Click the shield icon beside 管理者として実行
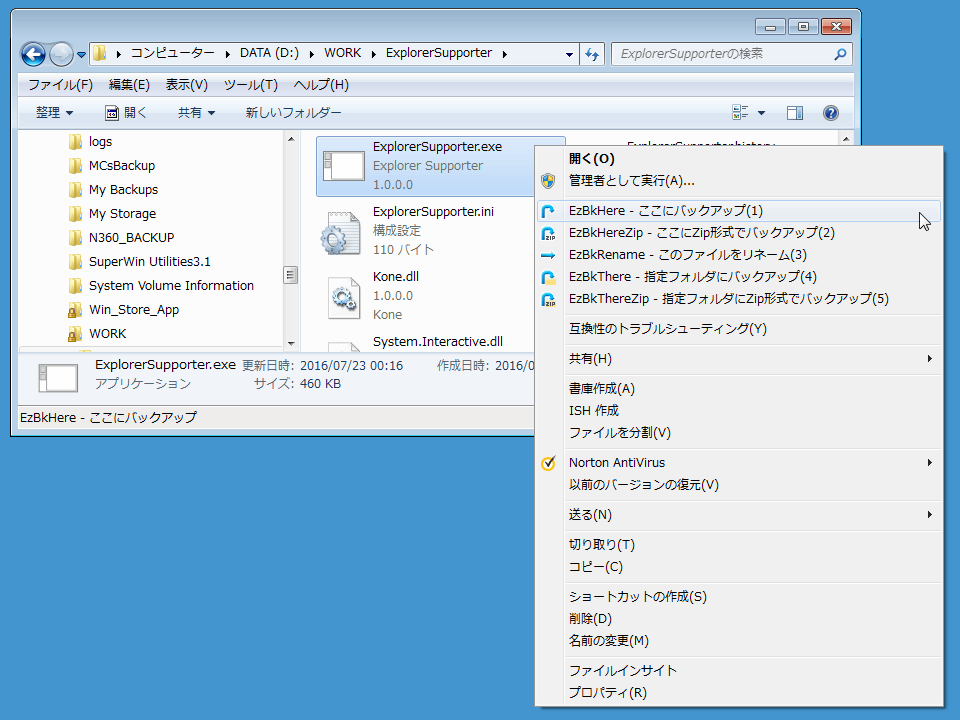The width and height of the screenshot is (960, 720). coord(548,181)
